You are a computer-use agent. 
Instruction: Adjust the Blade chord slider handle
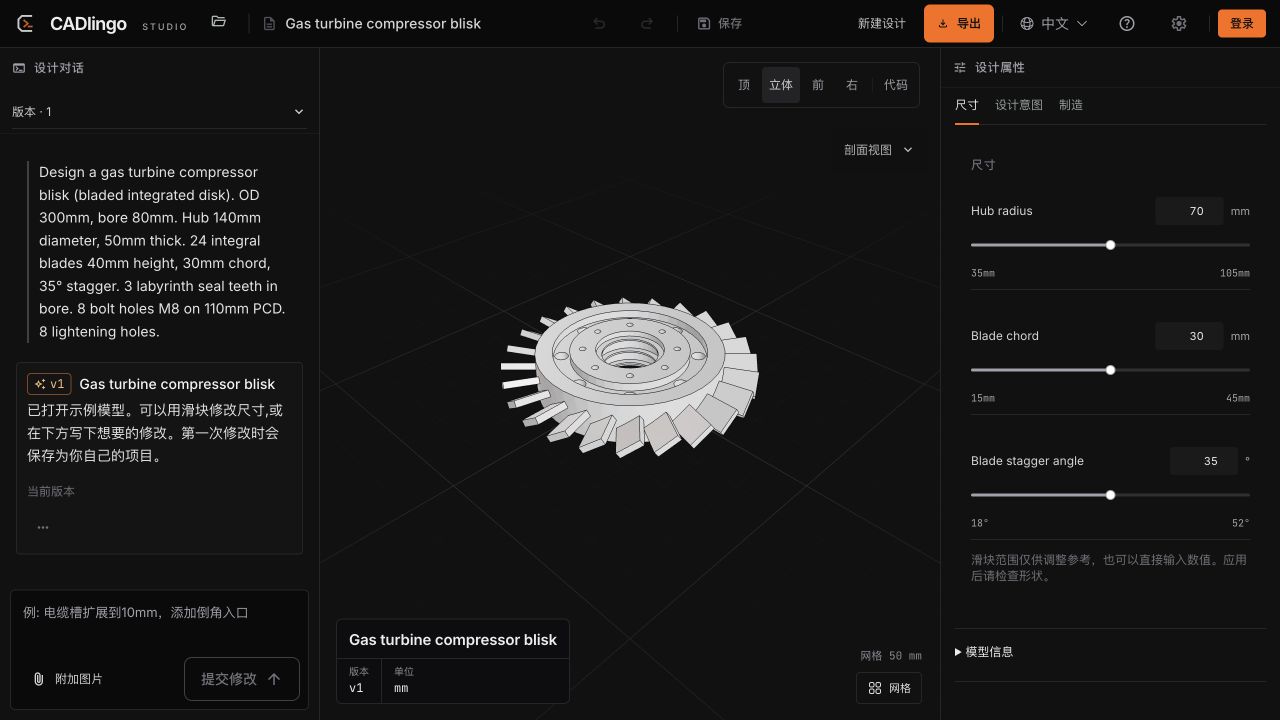point(1110,370)
